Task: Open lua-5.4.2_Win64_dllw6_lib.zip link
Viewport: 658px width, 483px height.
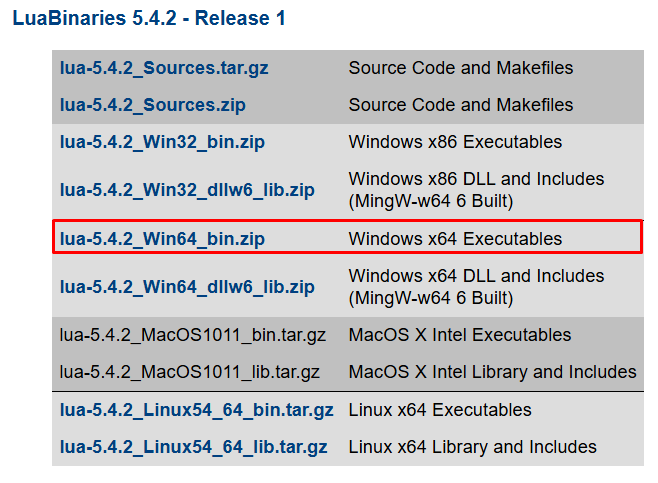Action: [x=187, y=287]
